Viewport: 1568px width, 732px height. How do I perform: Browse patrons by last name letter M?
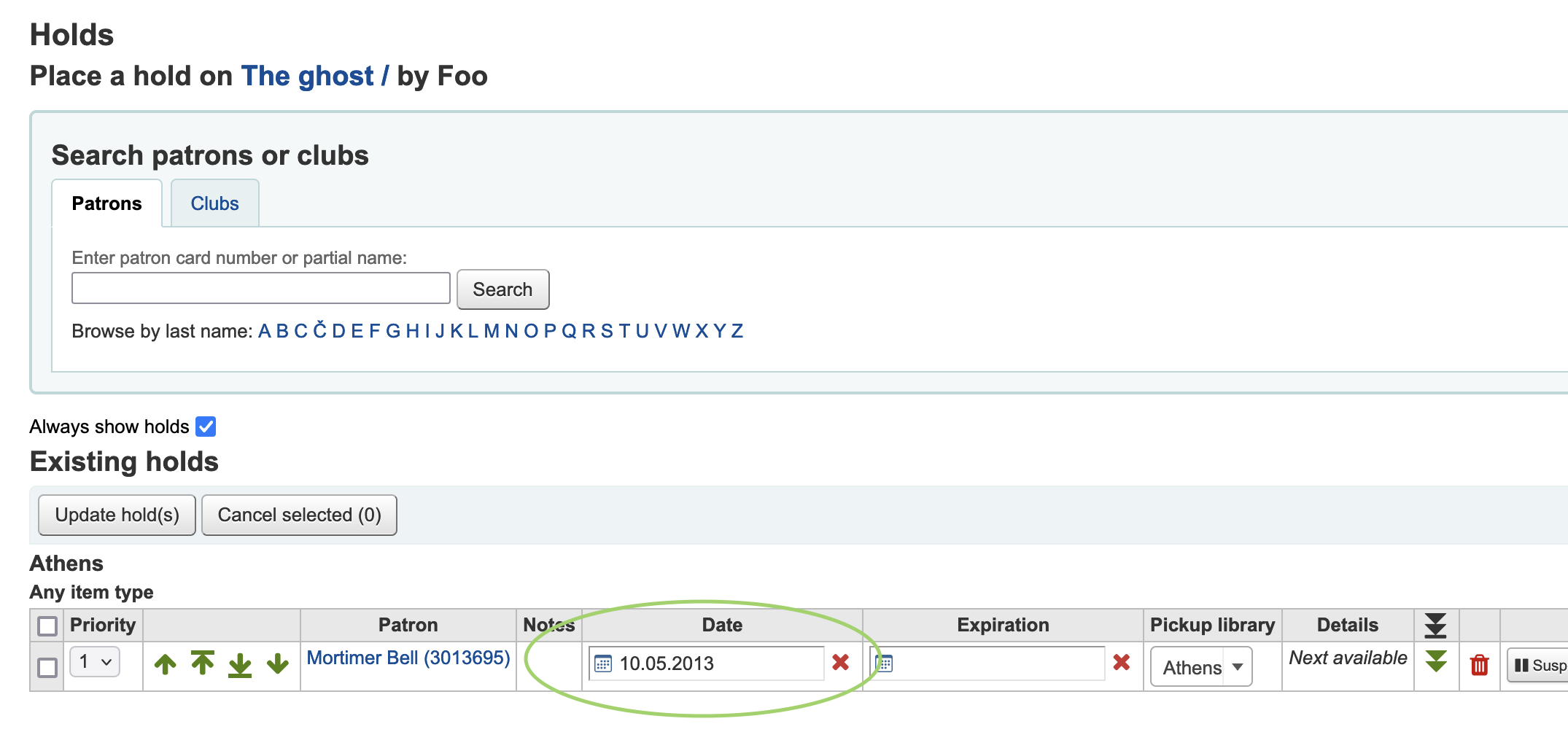491,331
